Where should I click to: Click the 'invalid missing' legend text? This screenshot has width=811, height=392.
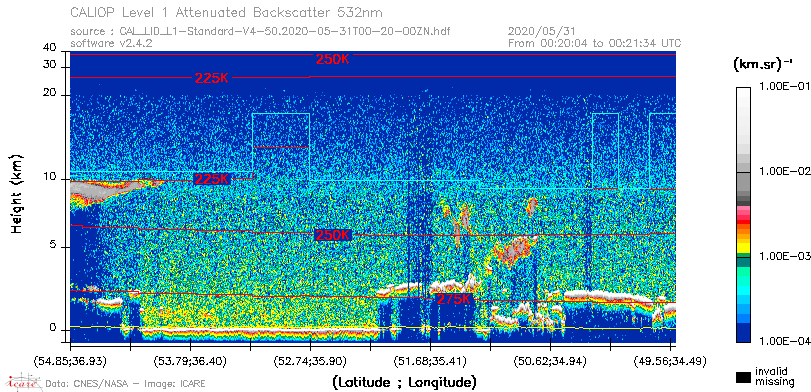tap(774, 377)
